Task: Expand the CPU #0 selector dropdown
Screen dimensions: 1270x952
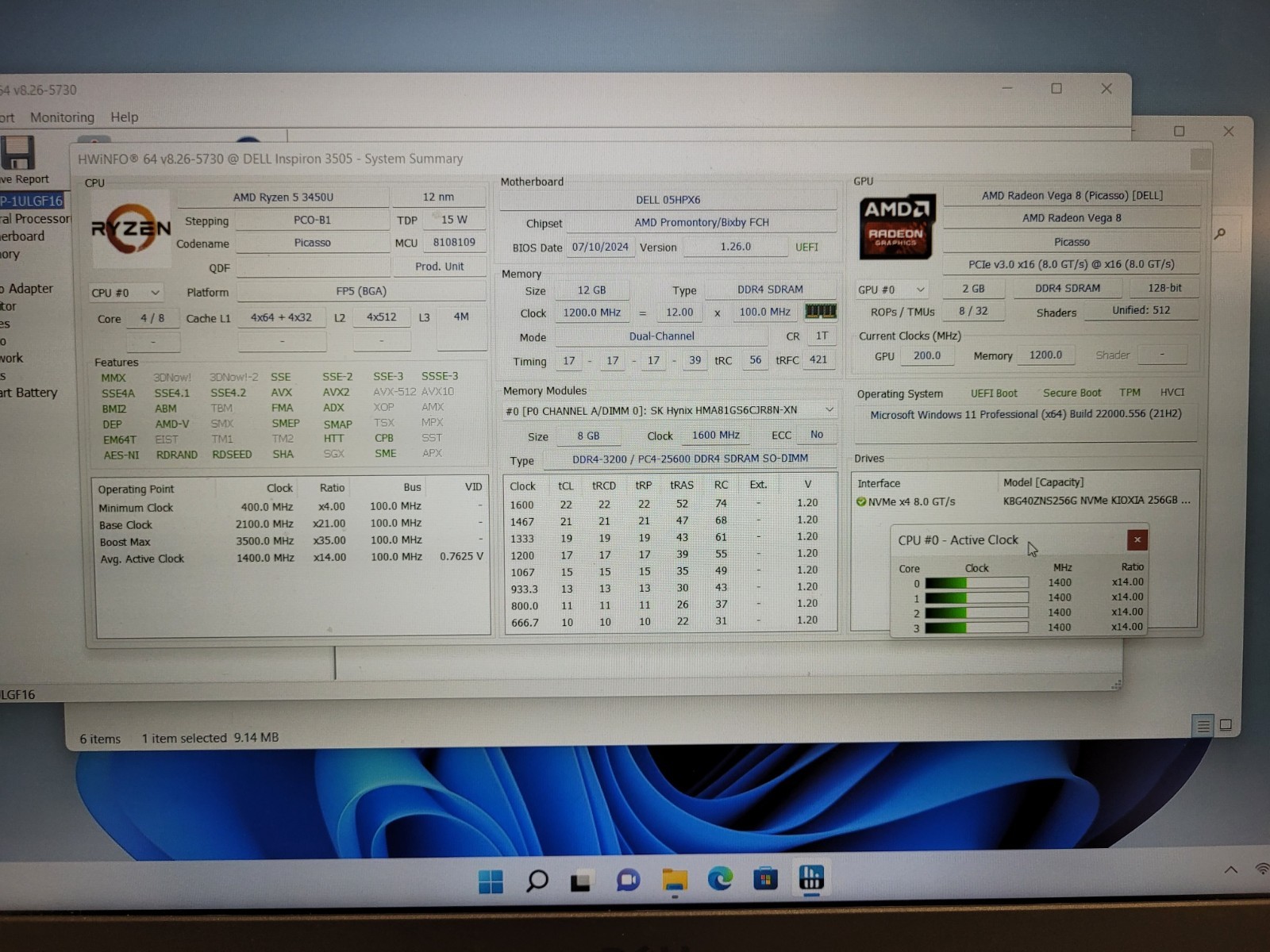Action: point(125,293)
